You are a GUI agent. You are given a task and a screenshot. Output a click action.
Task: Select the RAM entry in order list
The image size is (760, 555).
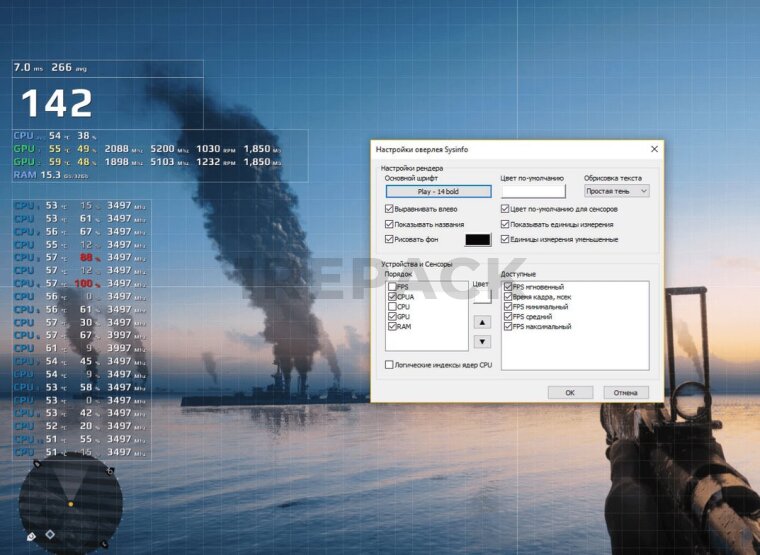[405, 326]
